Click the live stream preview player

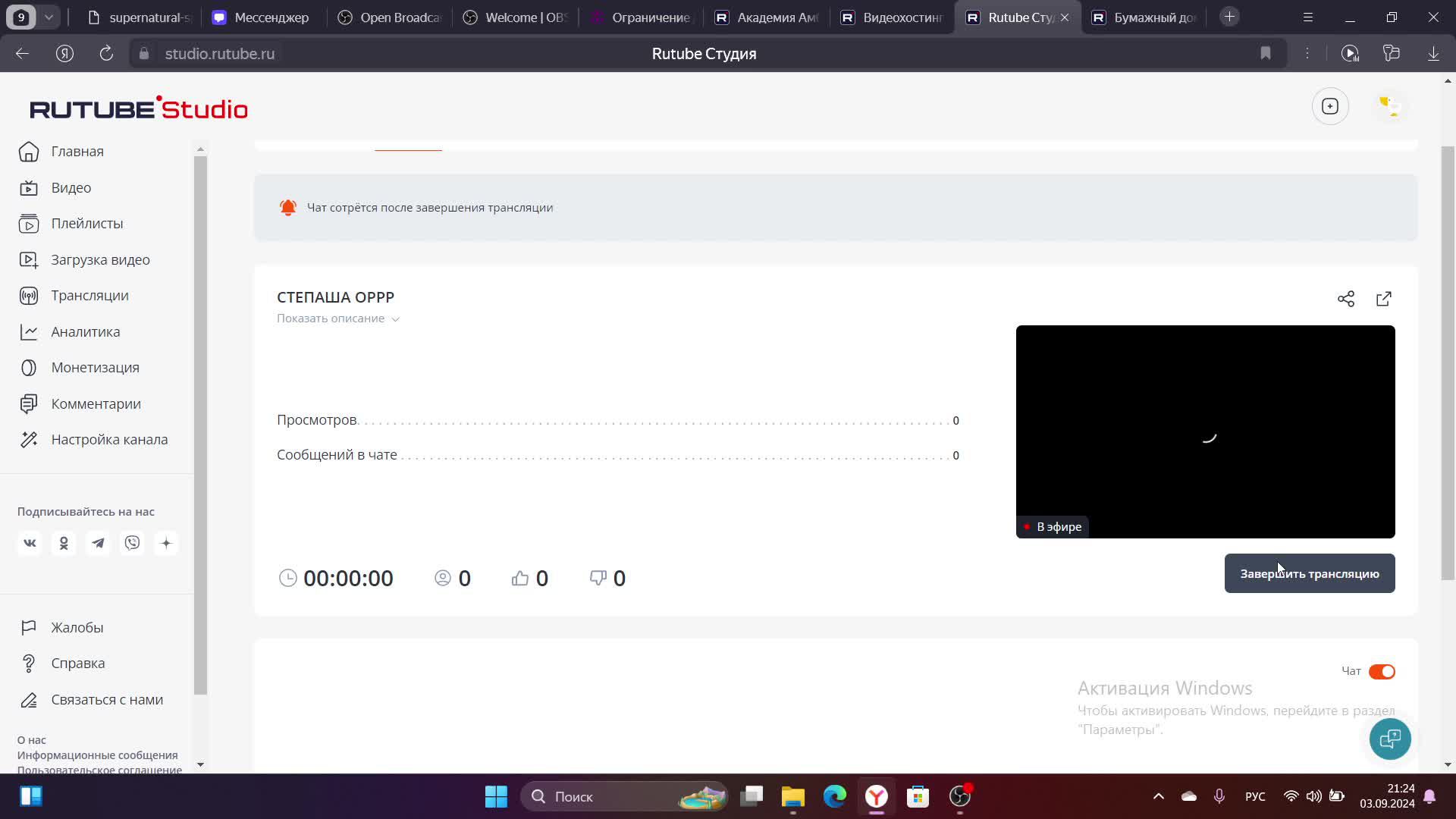pyautogui.click(x=1204, y=431)
